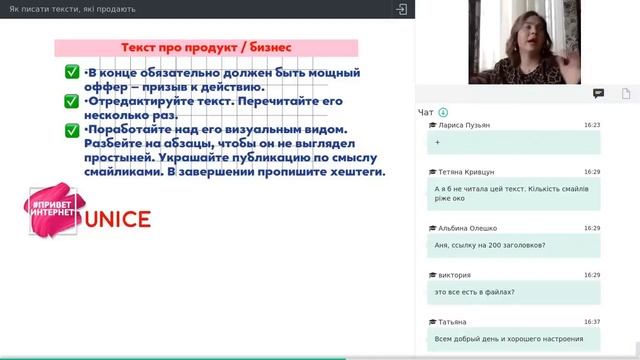Click the UNICE logo text on slide
The width and height of the screenshot is (640, 360).
click(x=118, y=220)
